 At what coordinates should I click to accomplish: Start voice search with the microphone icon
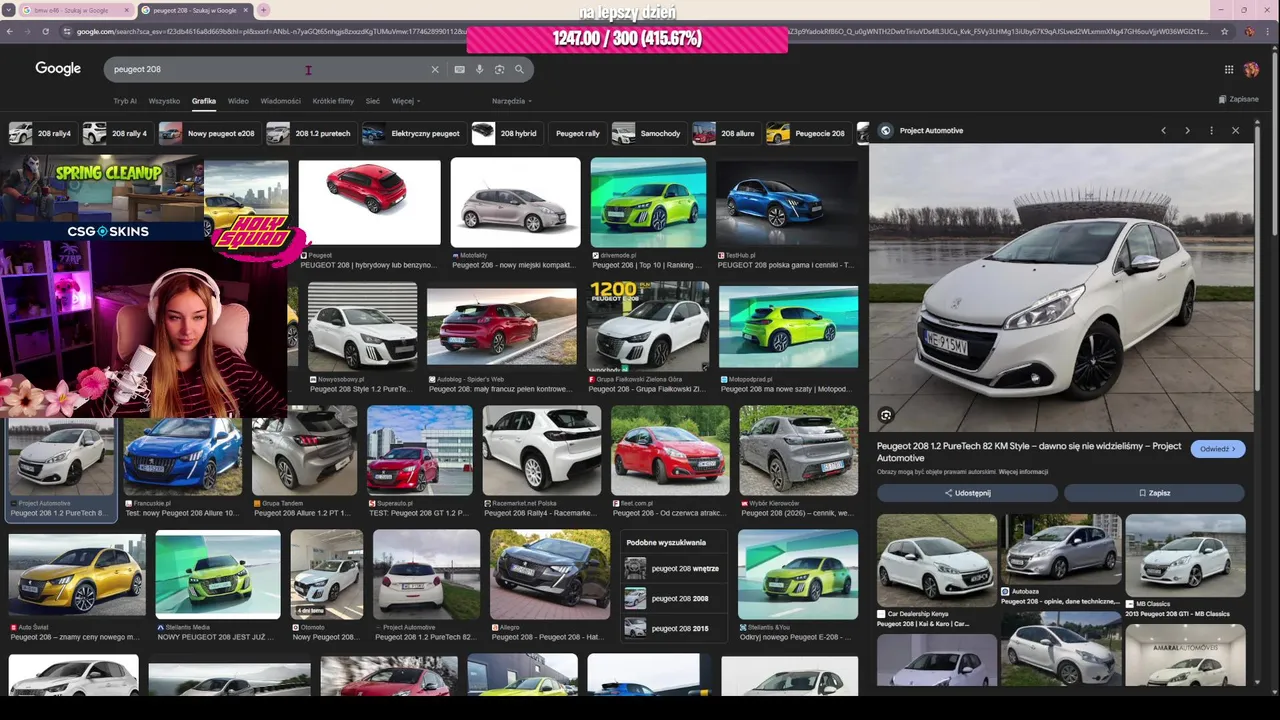[x=479, y=70]
